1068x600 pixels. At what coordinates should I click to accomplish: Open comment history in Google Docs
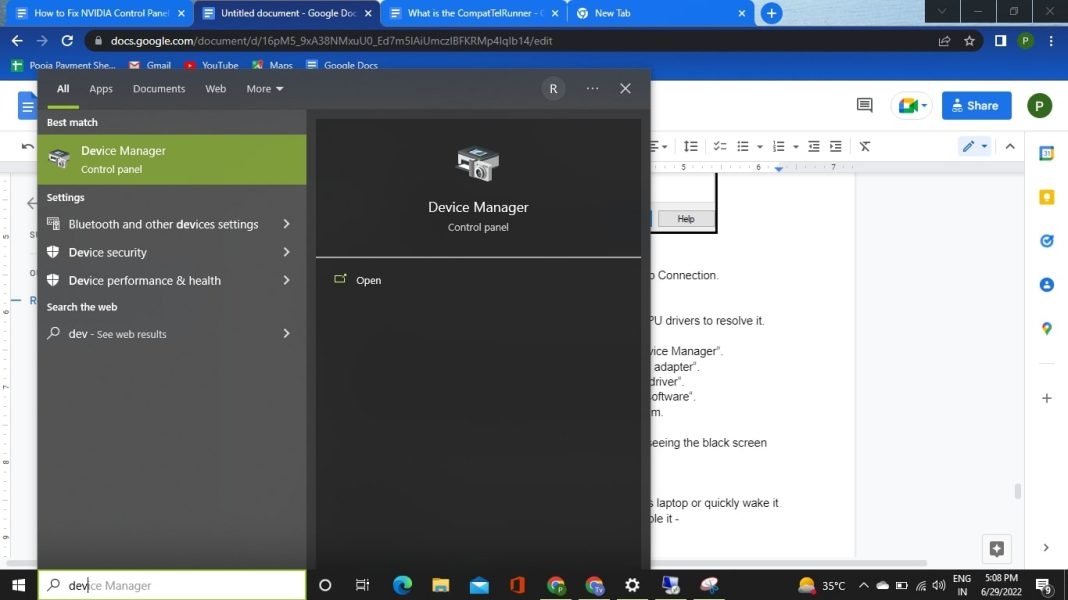[x=864, y=105]
